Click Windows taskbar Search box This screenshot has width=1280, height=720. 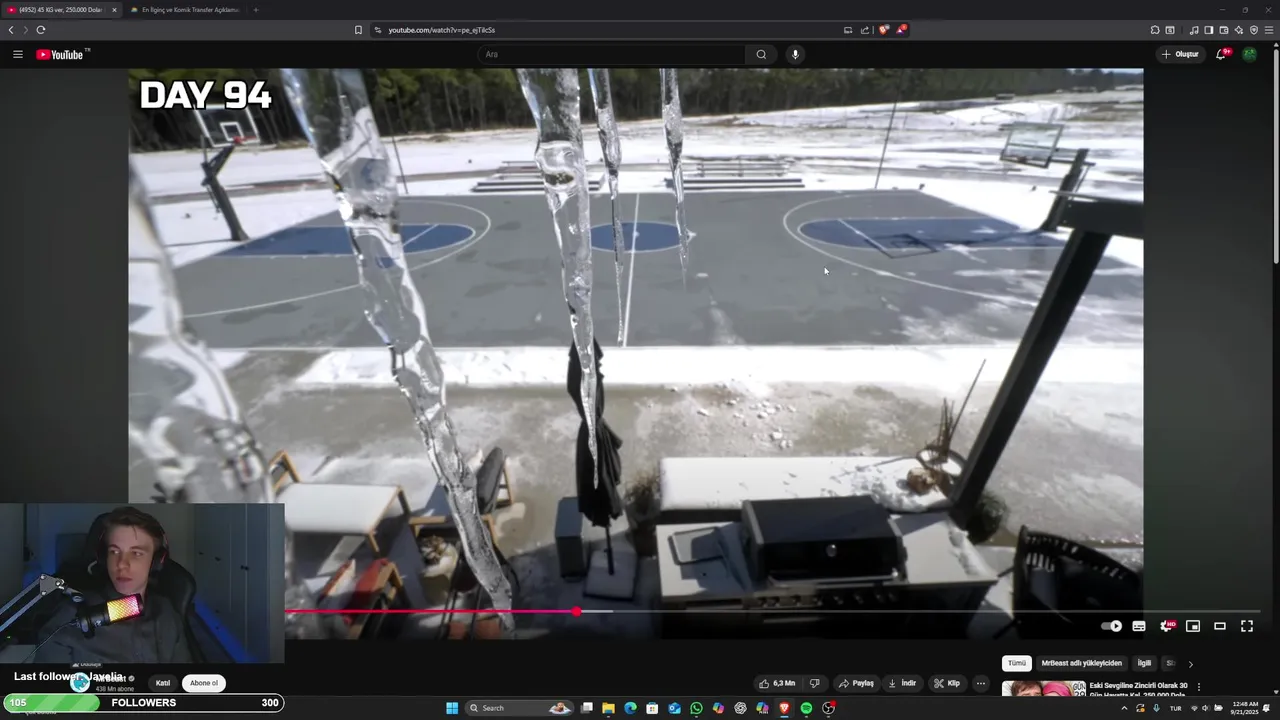pyautogui.click(x=519, y=708)
